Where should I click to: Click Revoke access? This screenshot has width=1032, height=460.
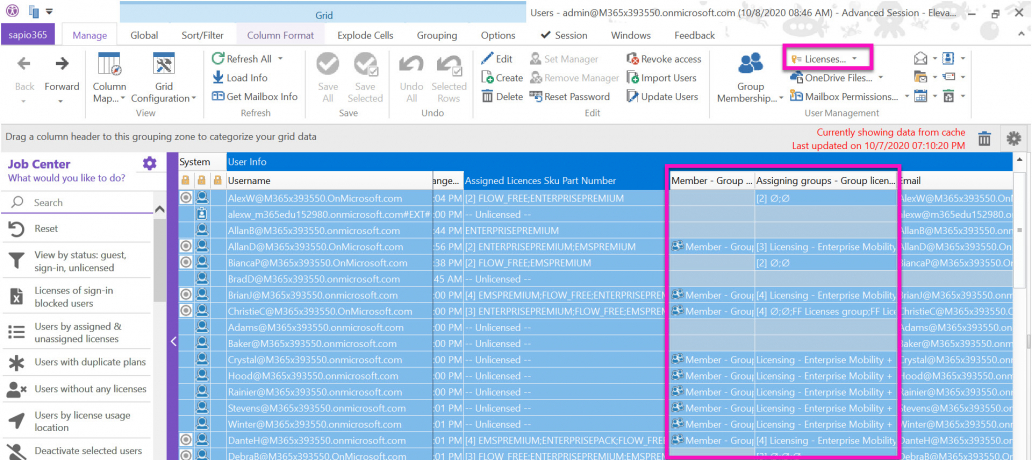coord(664,59)
